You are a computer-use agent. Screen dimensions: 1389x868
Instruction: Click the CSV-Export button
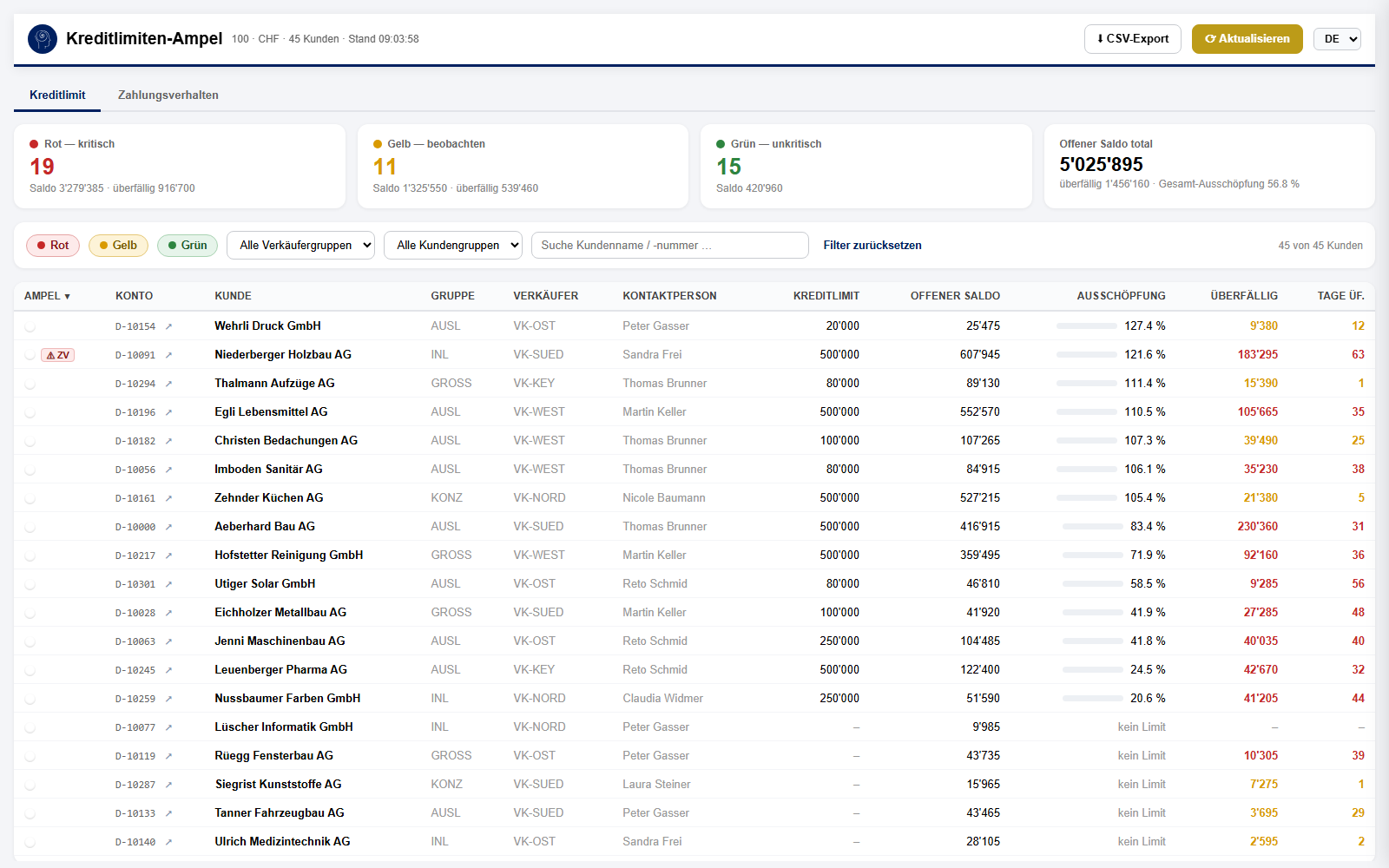[1133, 39]
